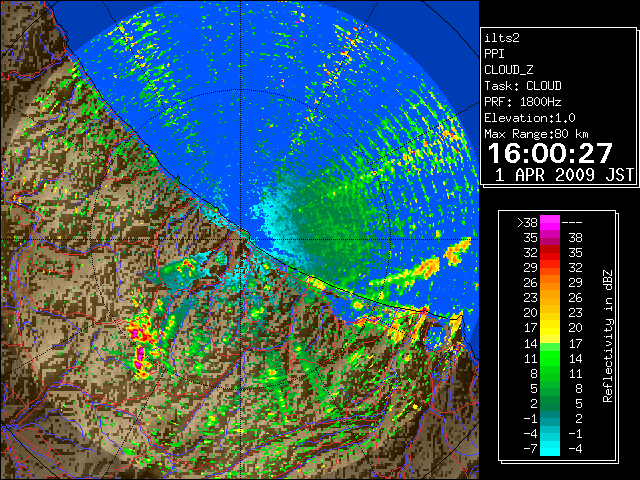Image resolution: width=640 pixels, height=480 pixels.
Task: Click the 'Reflectivity in dBZ' axis label
Action: pos(608,336)
